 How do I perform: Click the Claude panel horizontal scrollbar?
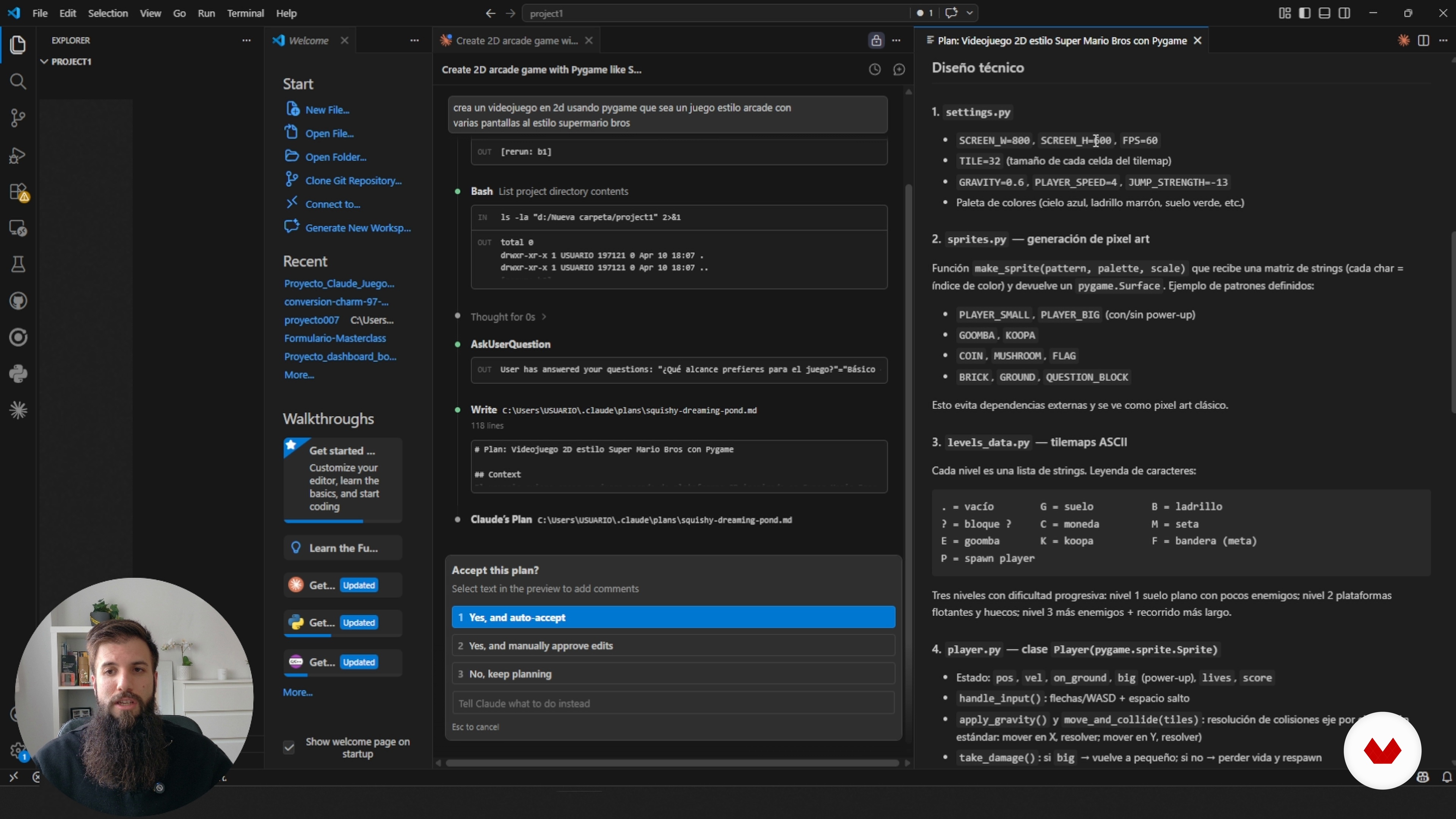(x=673, y=763)
